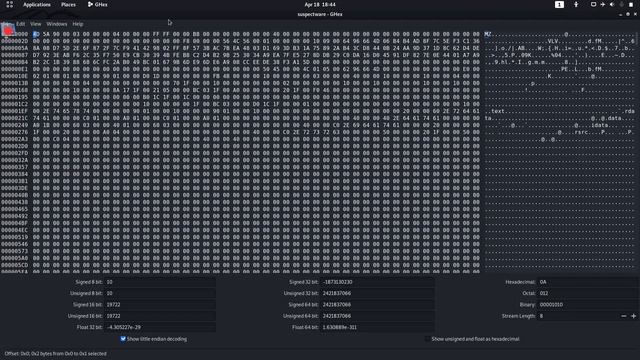Screen dimensions: 640x360
Task: Select the 5A byte in the first hex row
Action: (46, 34)
